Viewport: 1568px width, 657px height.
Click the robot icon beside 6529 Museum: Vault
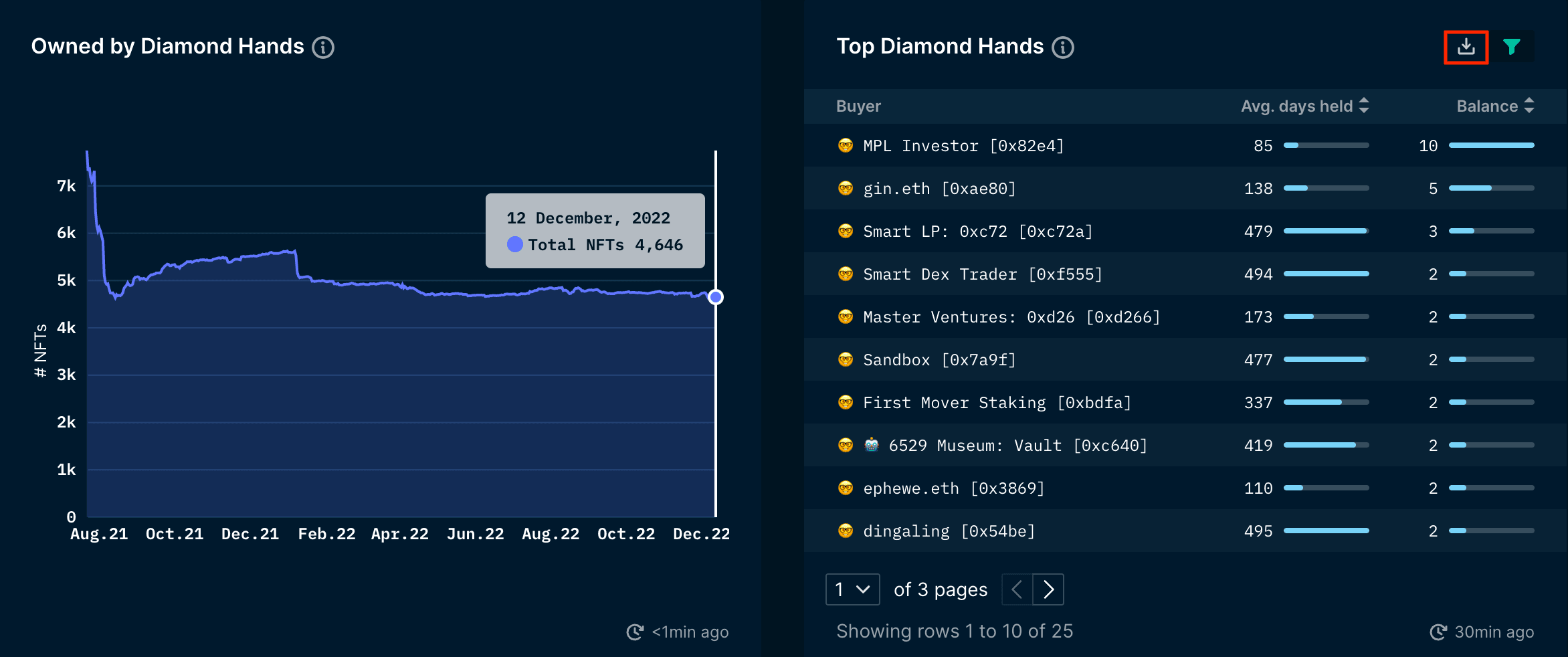(871, 445)
